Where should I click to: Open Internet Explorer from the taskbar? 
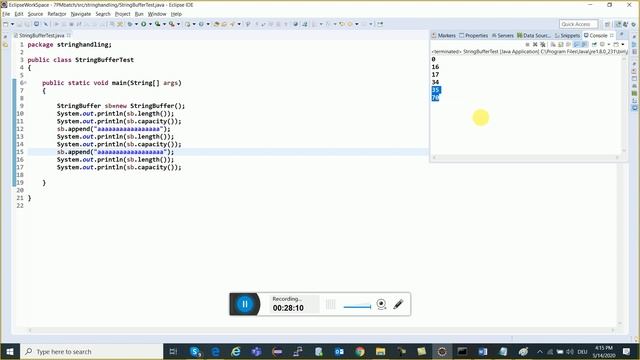(236, 351)
